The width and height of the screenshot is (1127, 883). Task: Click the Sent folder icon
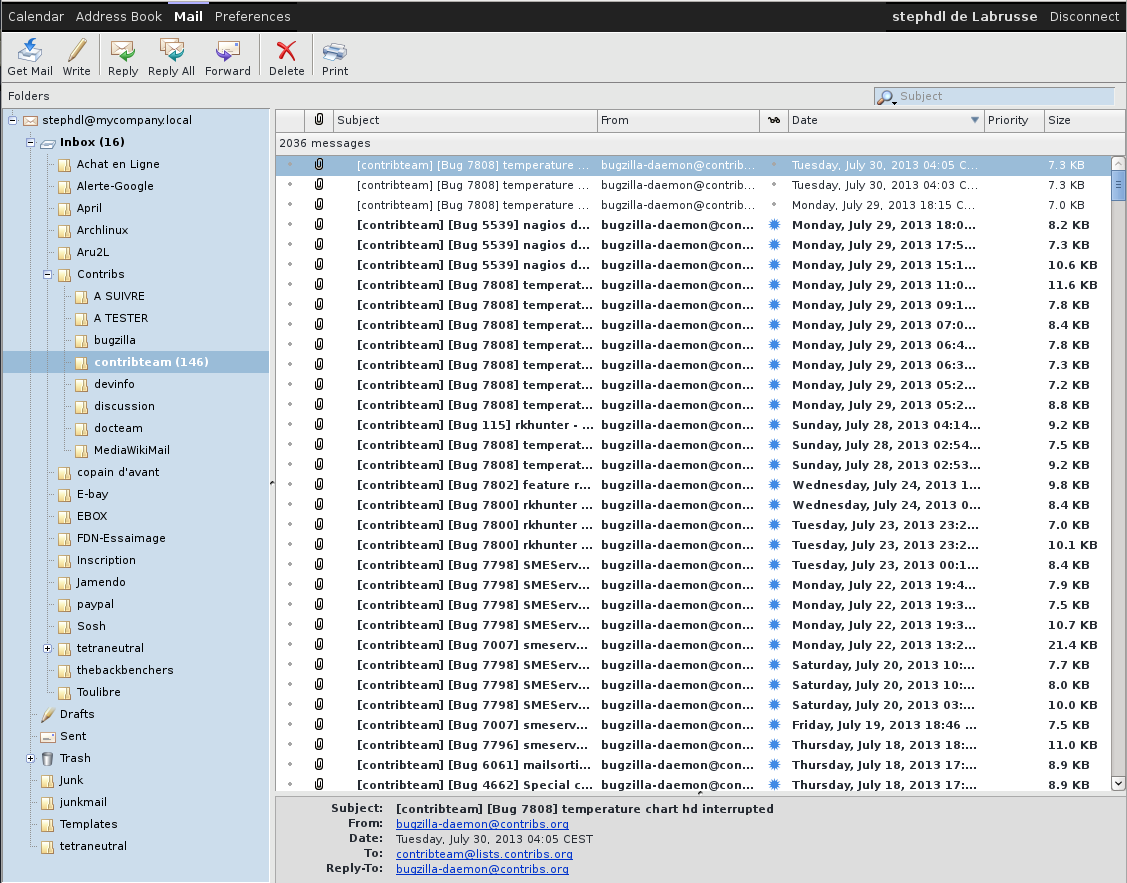pos(47,736)
